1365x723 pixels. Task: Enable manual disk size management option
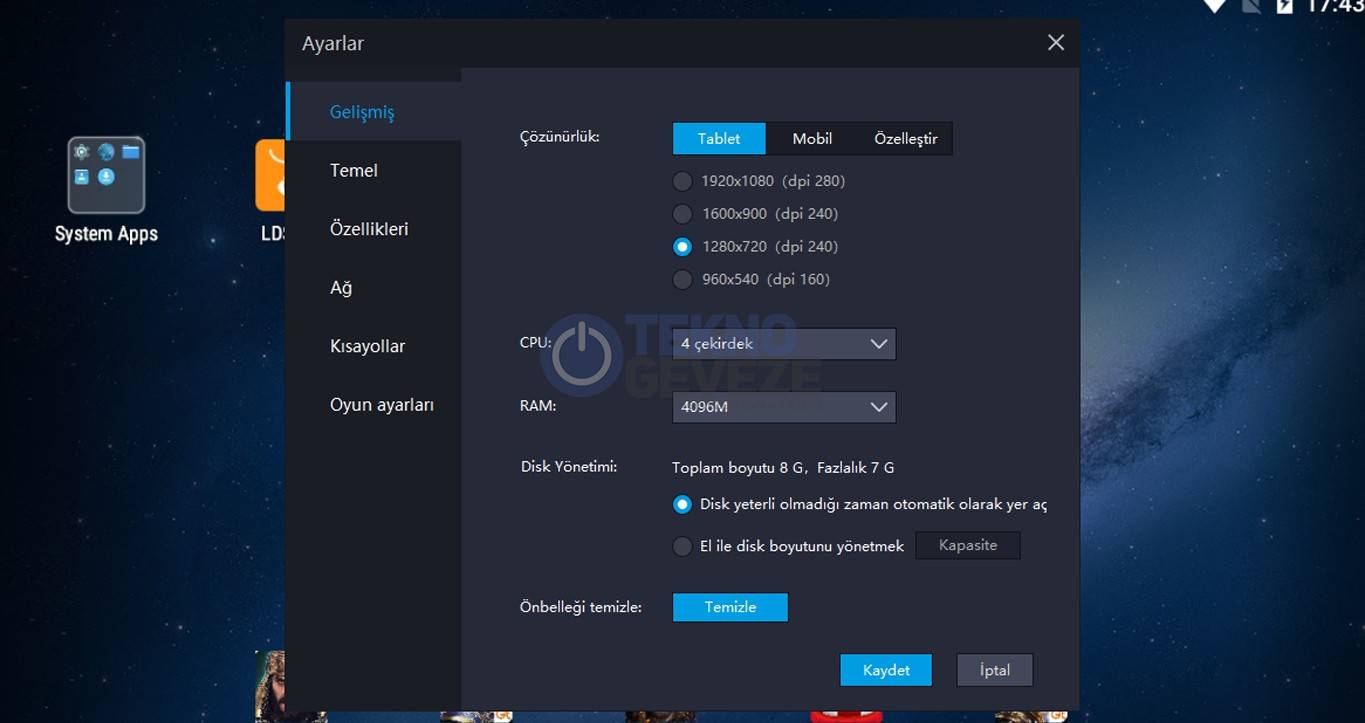(x=682, y=546)
